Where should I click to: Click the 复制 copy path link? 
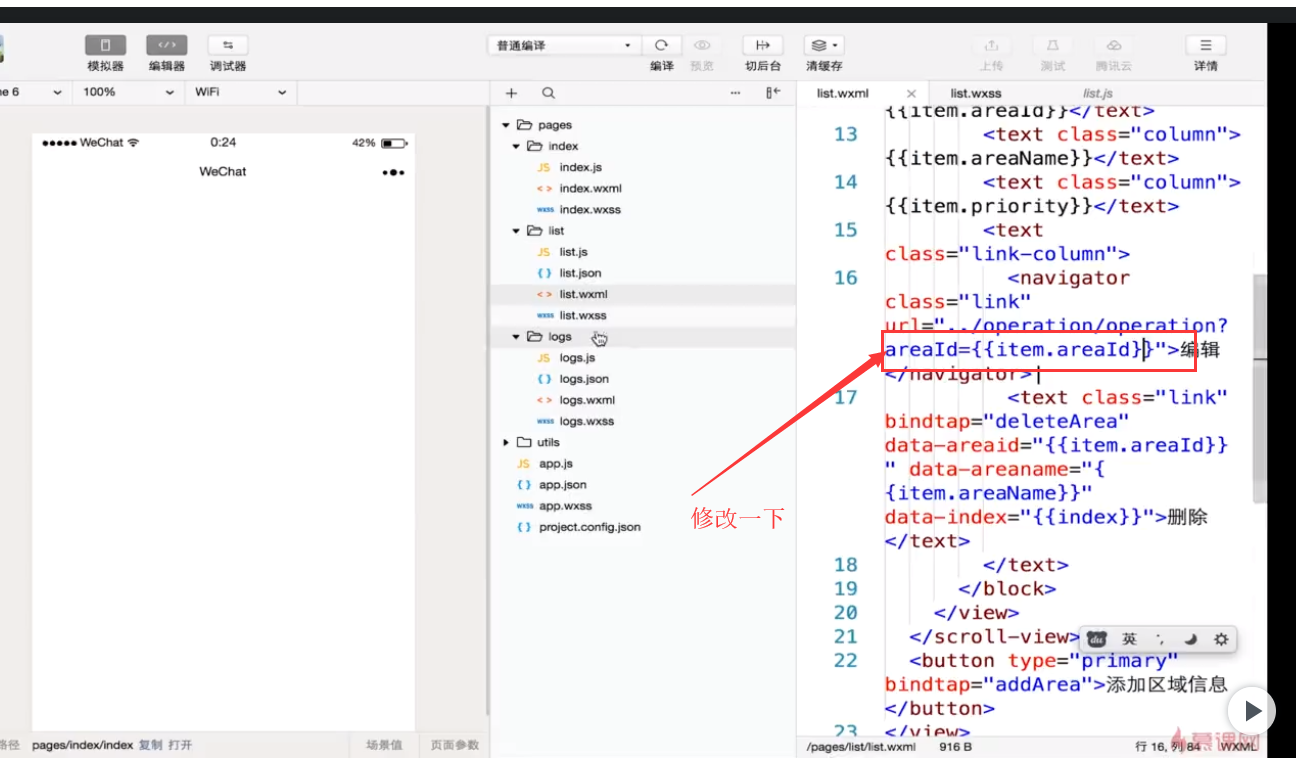click(x=150, y=745)
